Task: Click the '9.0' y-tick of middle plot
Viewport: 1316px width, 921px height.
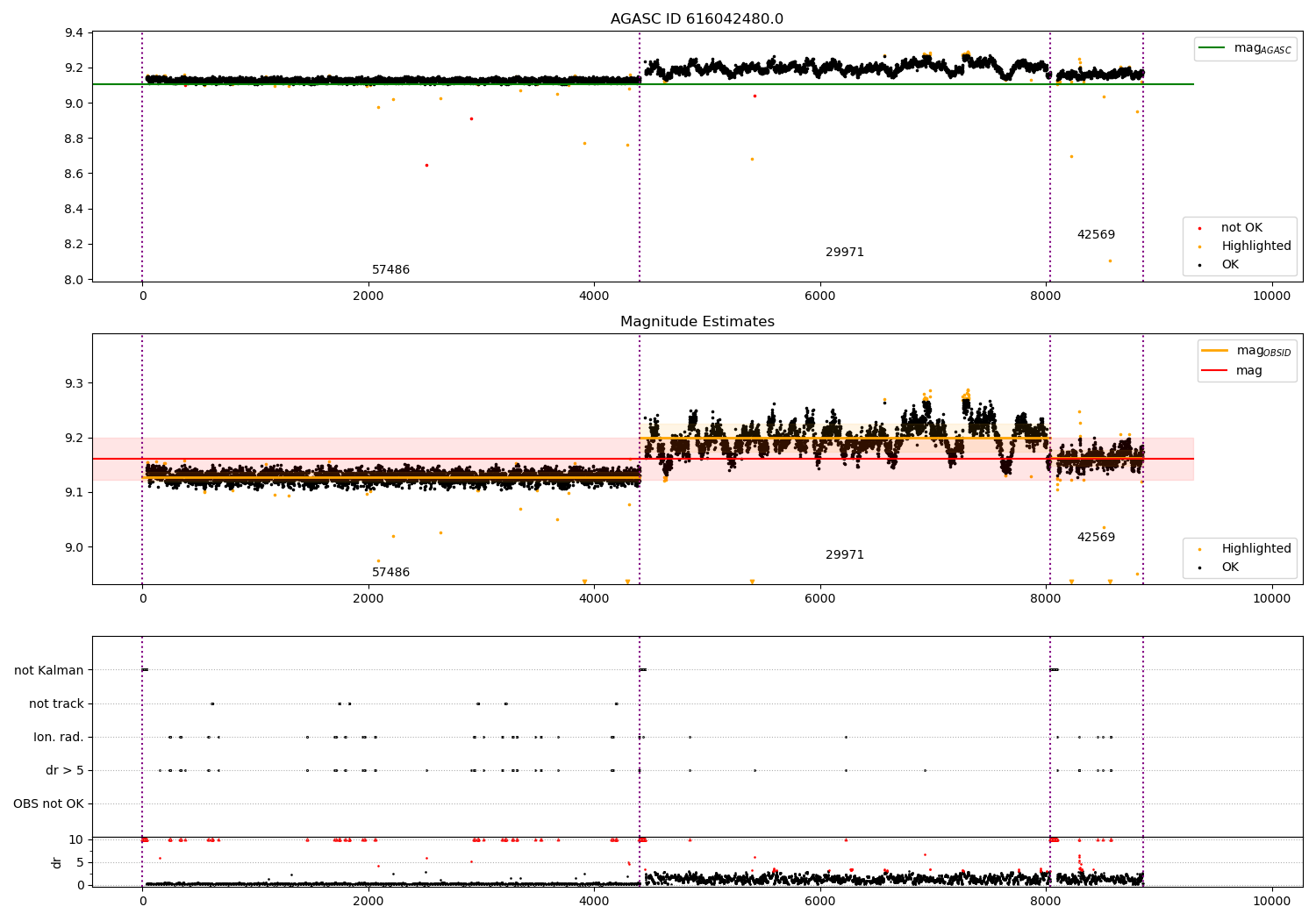Action: (75, 547)
